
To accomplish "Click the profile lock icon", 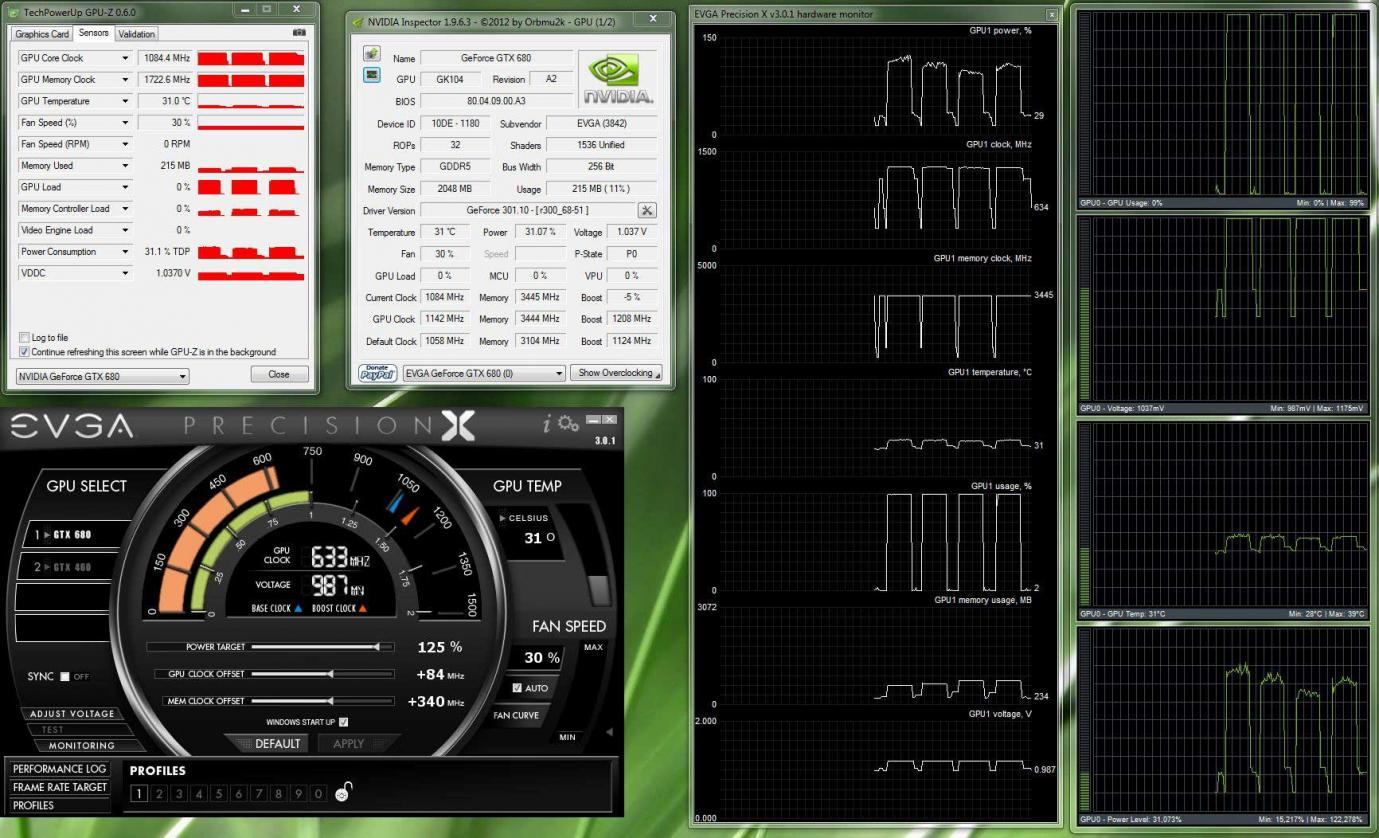I will coord(344,792).
